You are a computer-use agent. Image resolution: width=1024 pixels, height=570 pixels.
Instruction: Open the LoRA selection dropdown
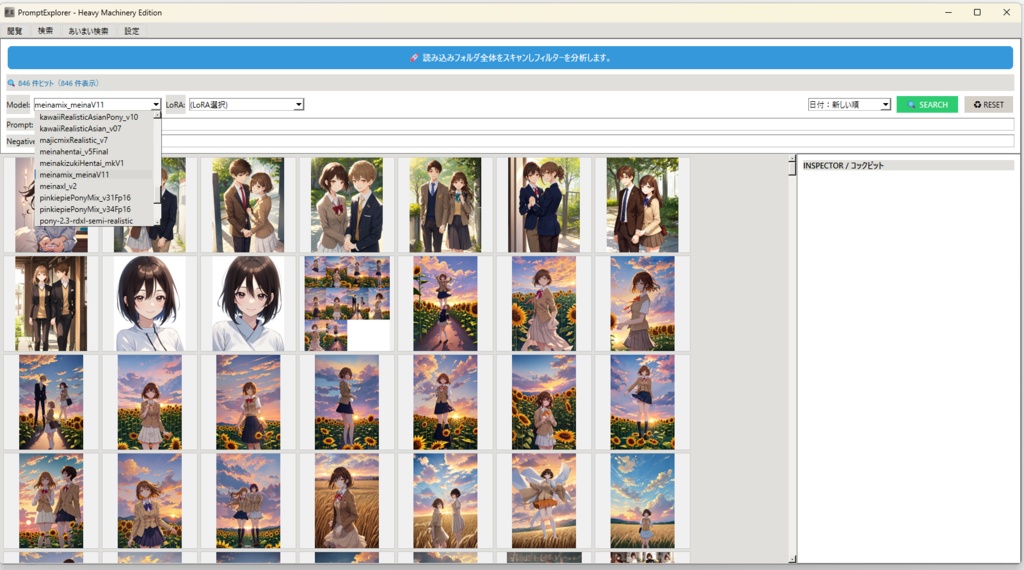click(x=246, y=104)
